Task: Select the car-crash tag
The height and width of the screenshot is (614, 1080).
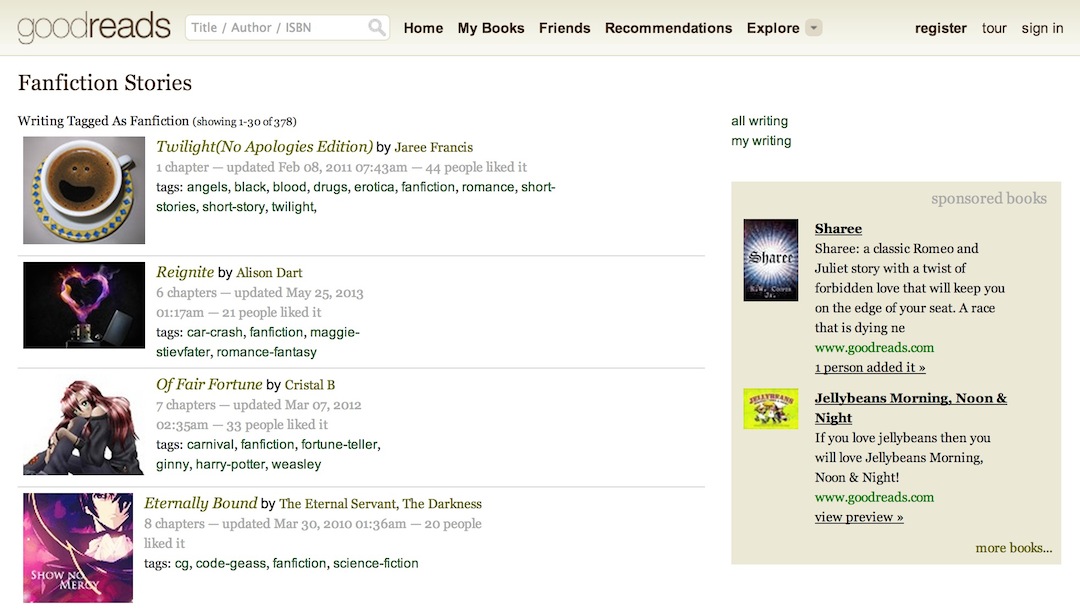Action: pos(214,332)
